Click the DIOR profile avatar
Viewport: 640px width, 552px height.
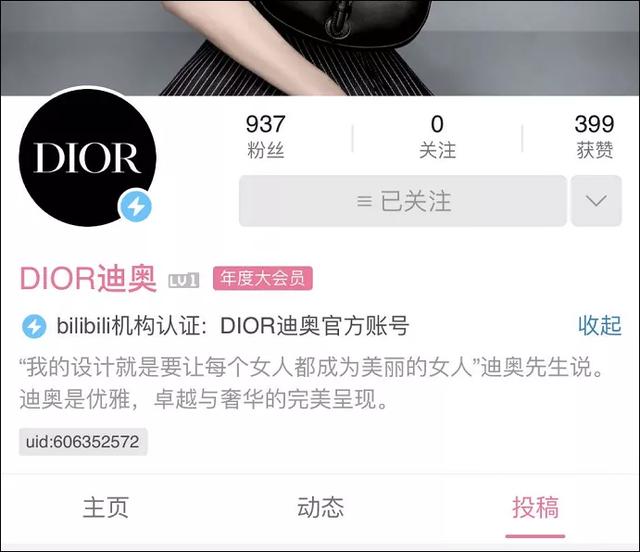pos(87,158)
